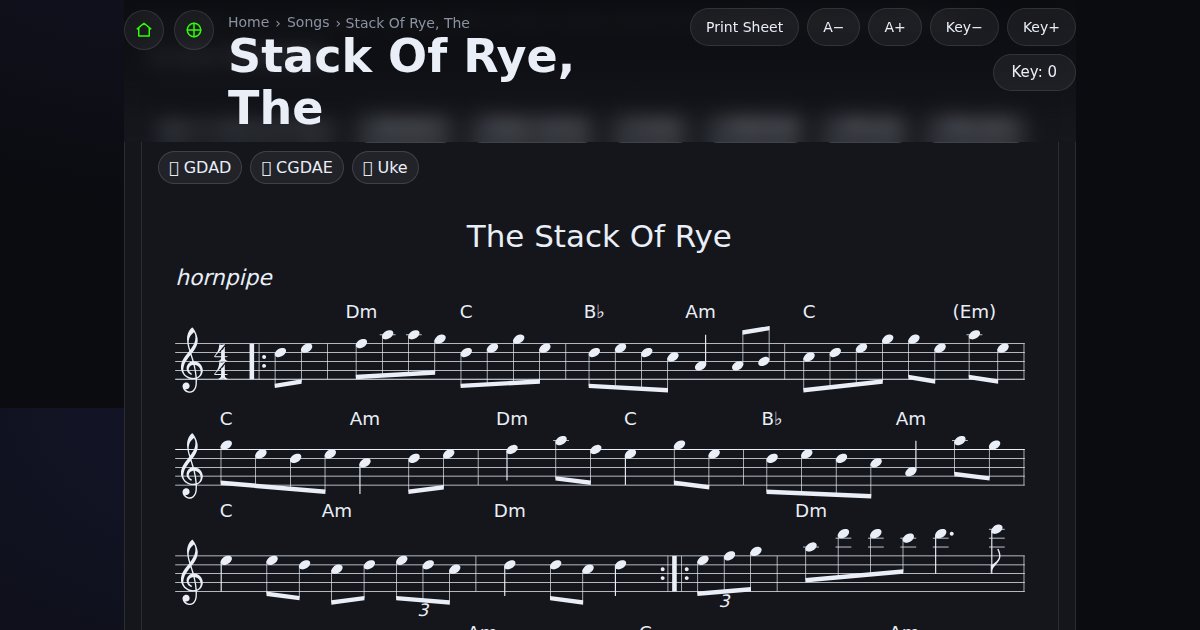Transpose up with Key+ button

[x=1041, y=27]
